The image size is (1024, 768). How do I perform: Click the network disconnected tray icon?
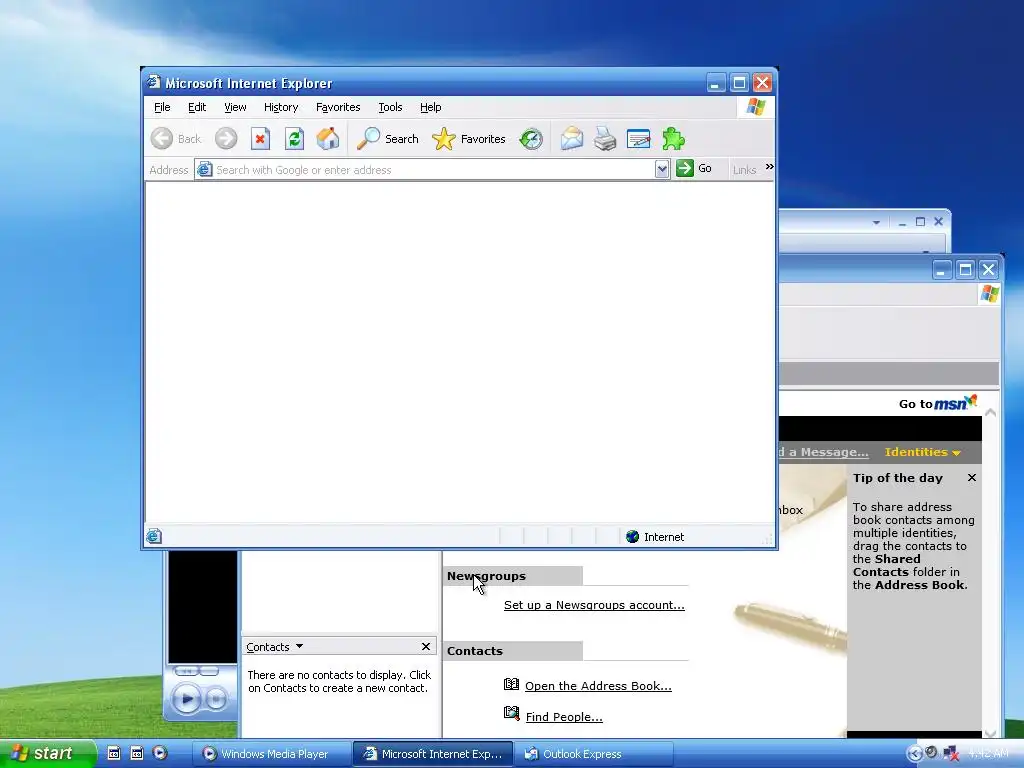[x=951, y=754]
